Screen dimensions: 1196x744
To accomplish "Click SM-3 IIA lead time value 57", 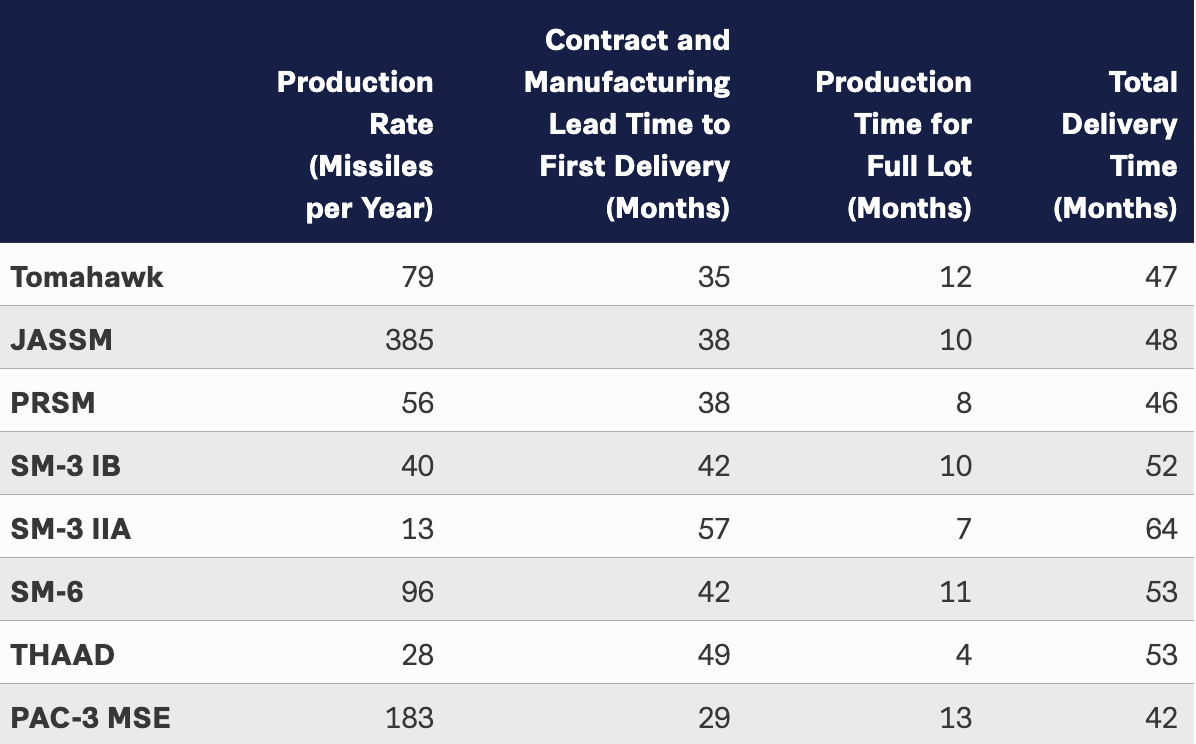I will (714, 529).
